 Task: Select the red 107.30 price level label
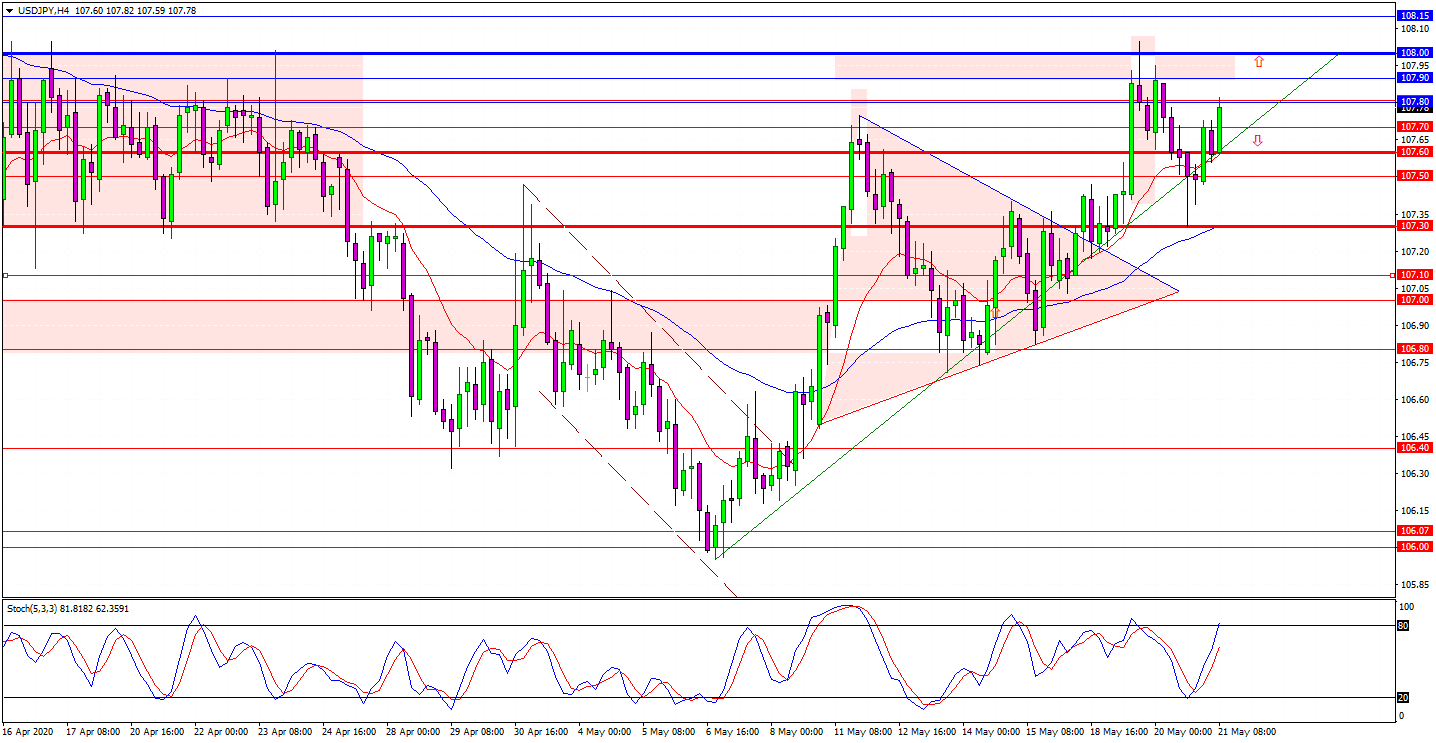pyautogui.click(x=1415, y=226)
